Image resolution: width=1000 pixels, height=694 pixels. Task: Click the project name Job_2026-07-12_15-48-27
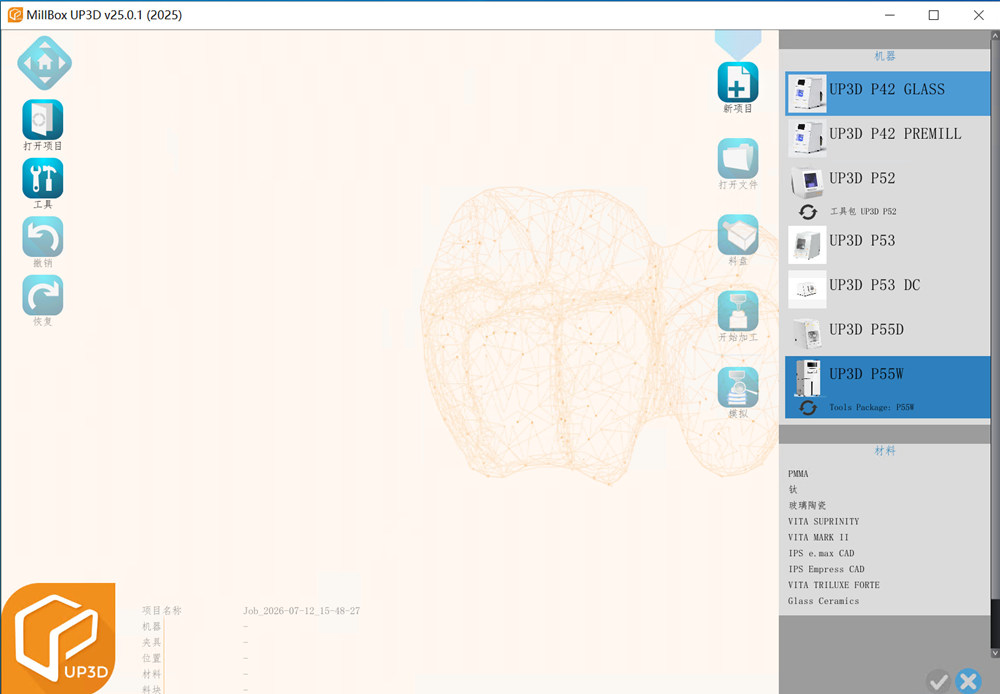302,611
